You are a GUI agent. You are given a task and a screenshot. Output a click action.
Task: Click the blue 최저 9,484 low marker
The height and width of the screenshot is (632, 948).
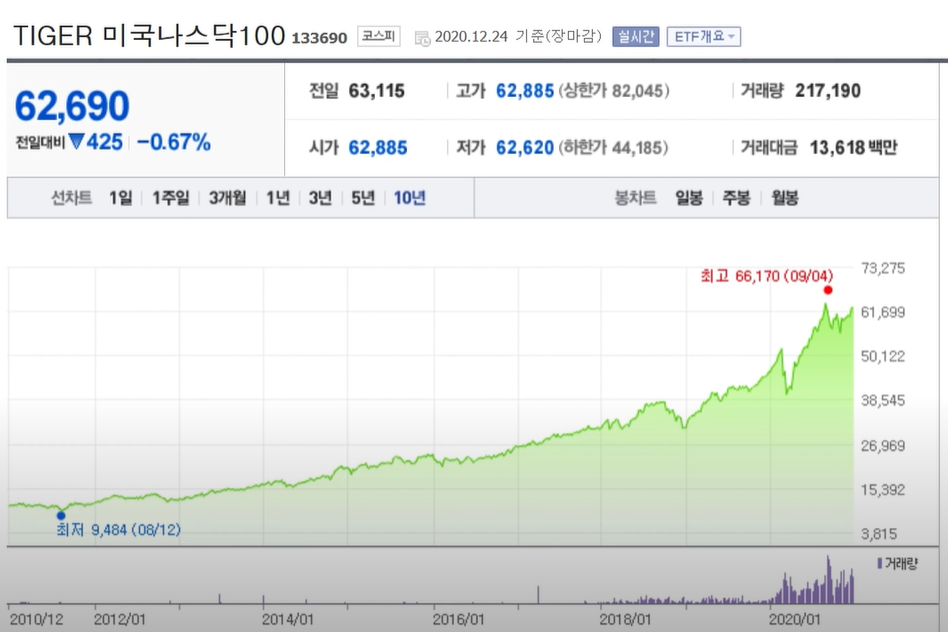pyautogui.click(x=61, y=516)
